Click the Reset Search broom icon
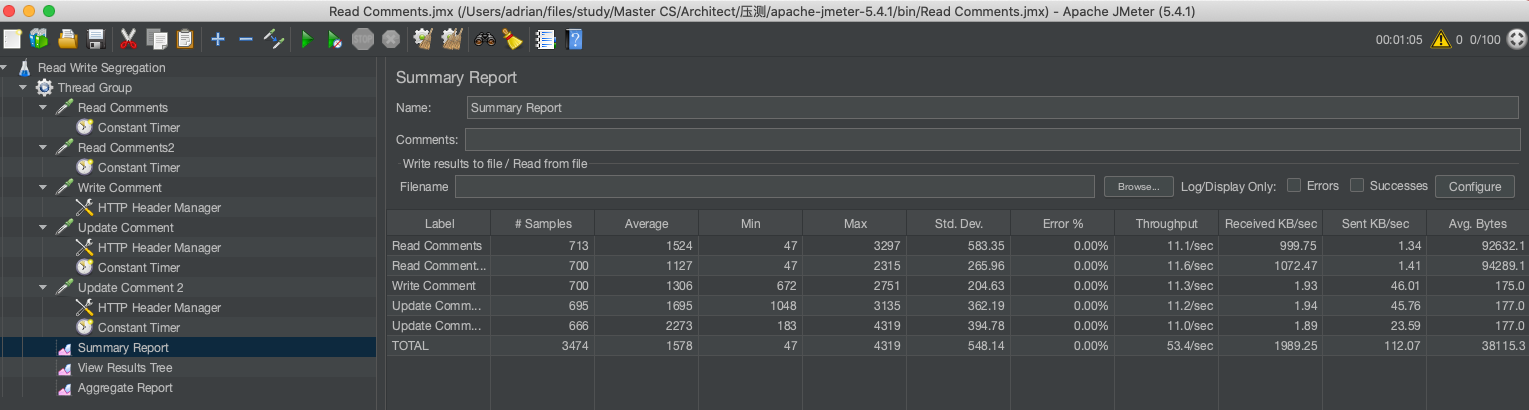Screen dimensions: 1529x410 512,40
